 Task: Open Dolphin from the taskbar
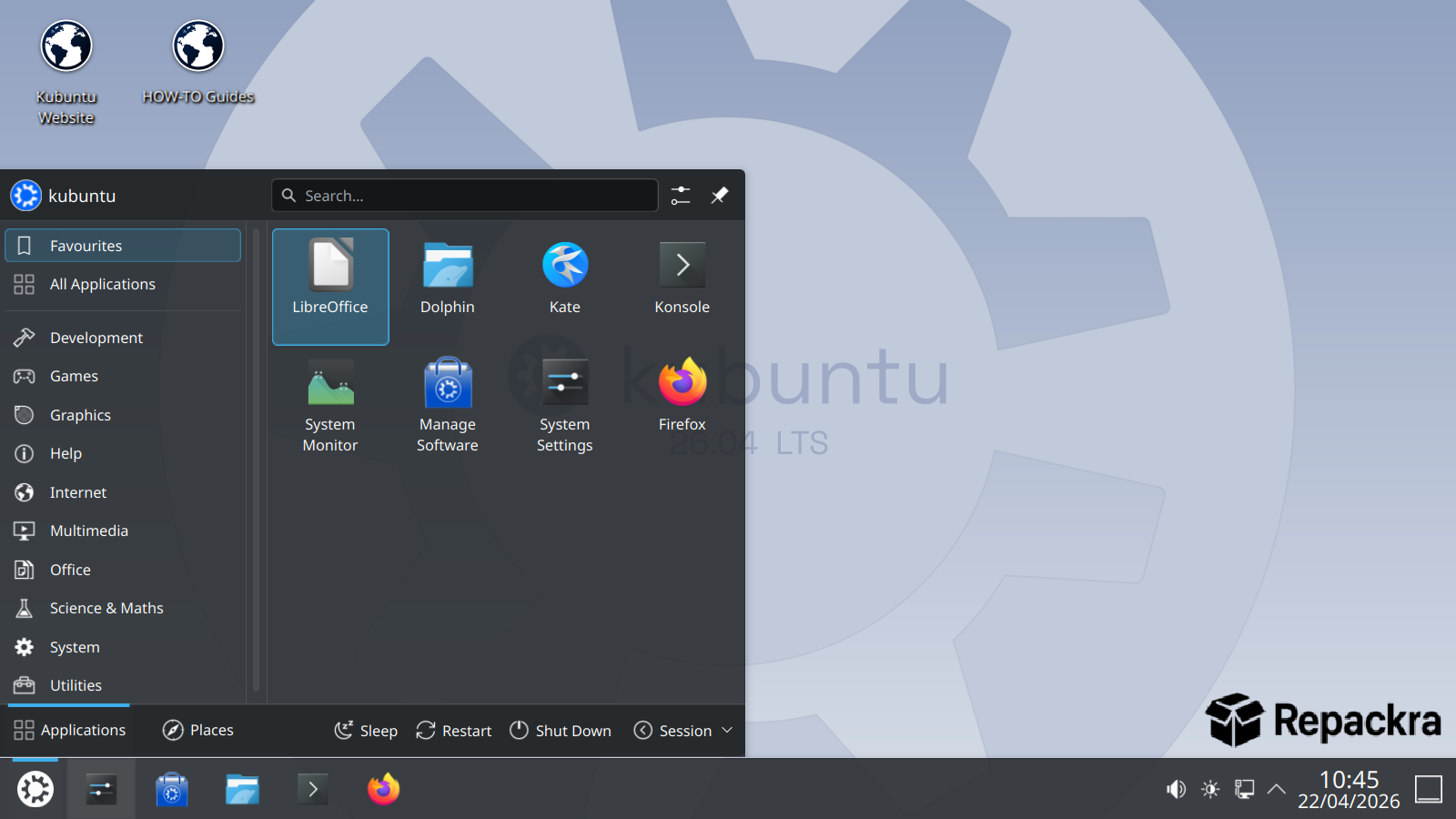[242, 789]
